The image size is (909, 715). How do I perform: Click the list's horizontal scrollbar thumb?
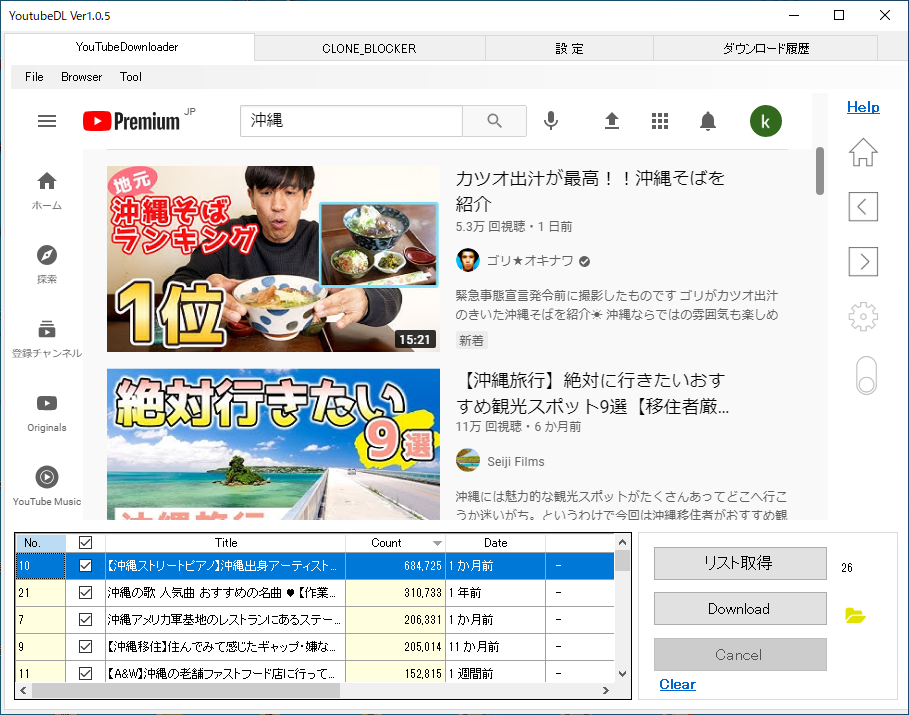click(186, 690)
